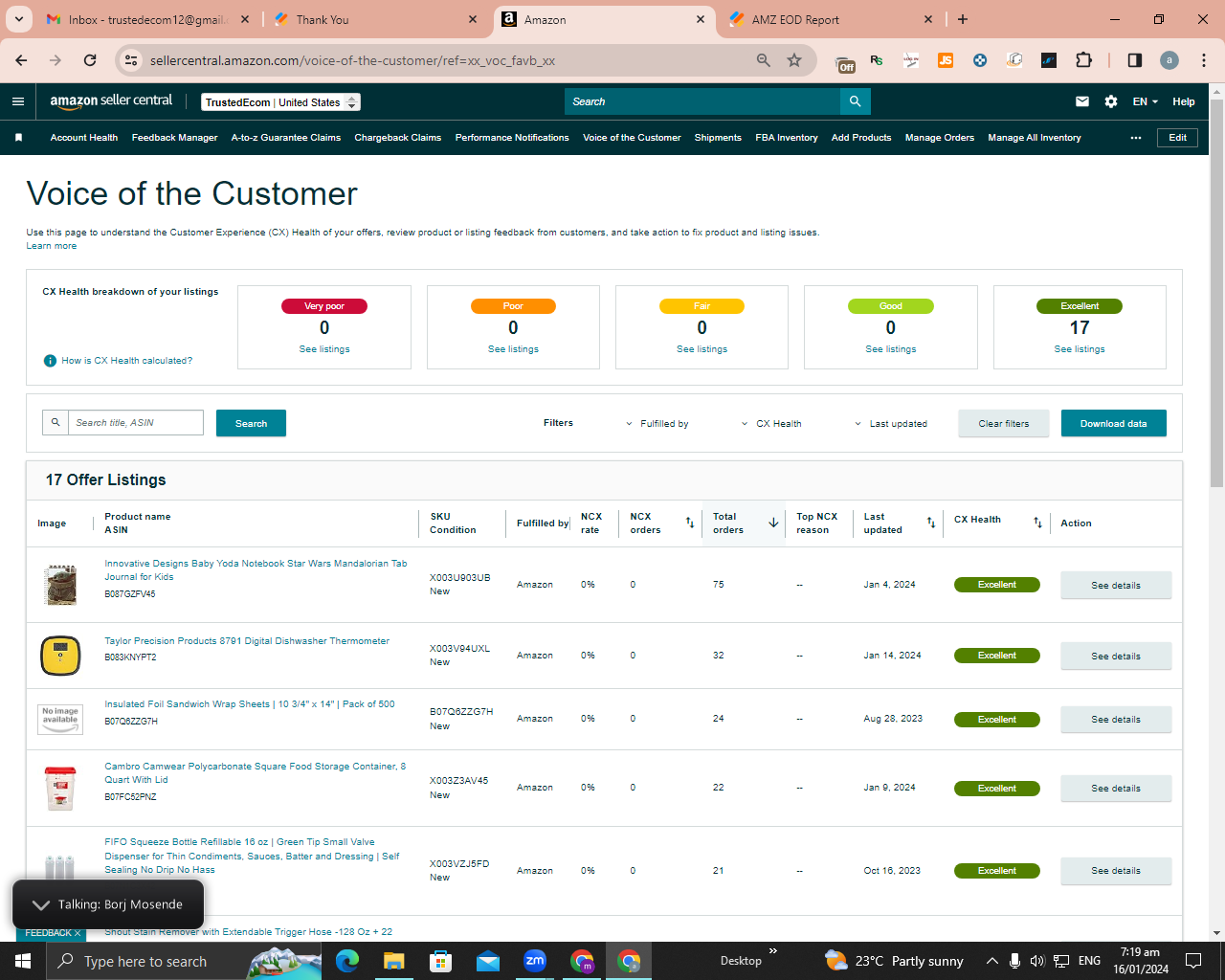1225x980 pixels.
Task: Open the Seller Central hamburger menu
Action: pos(18,101)
